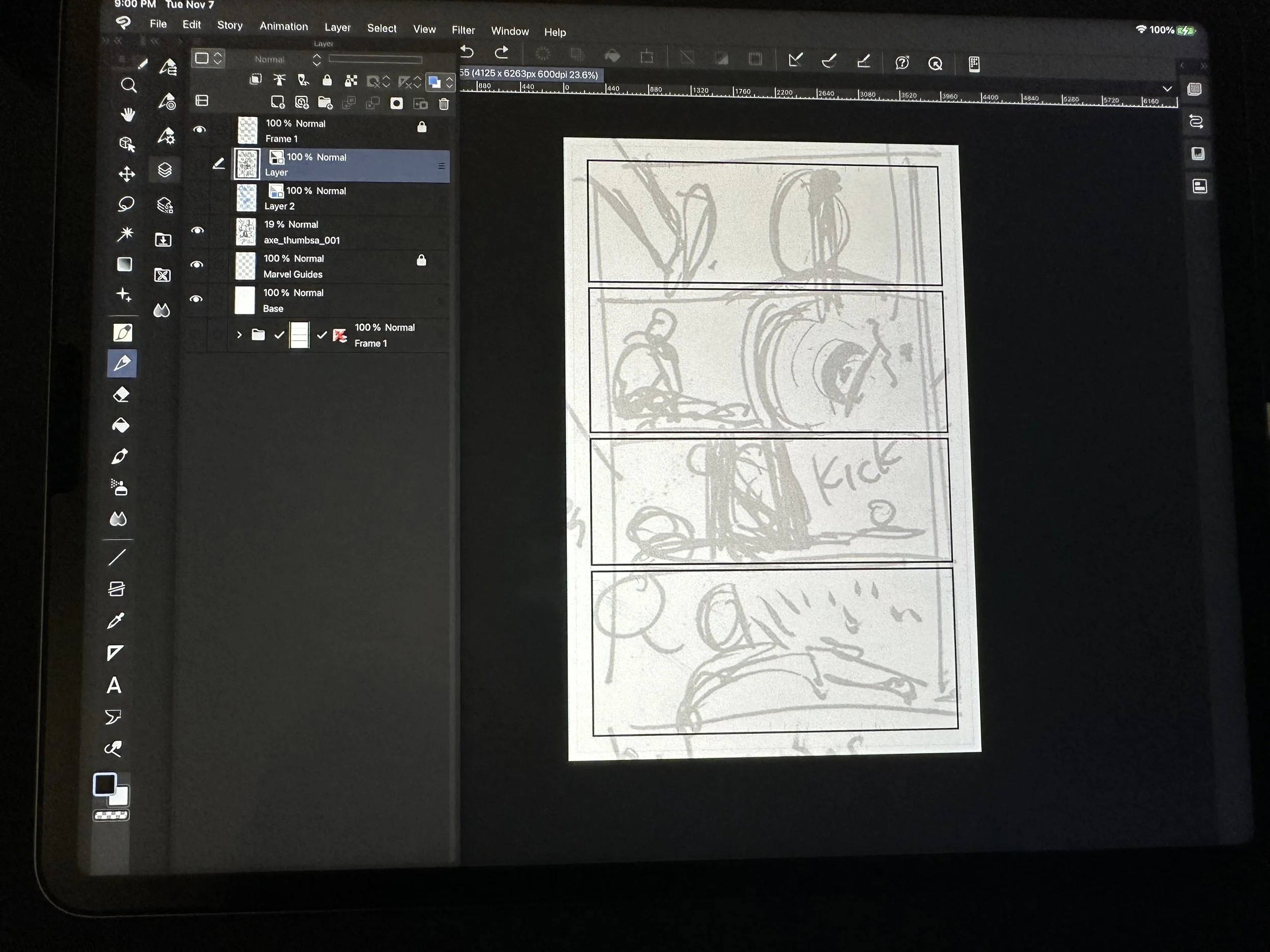
Task: Select the Magnifier zoom tool
Action: point(129,85)
